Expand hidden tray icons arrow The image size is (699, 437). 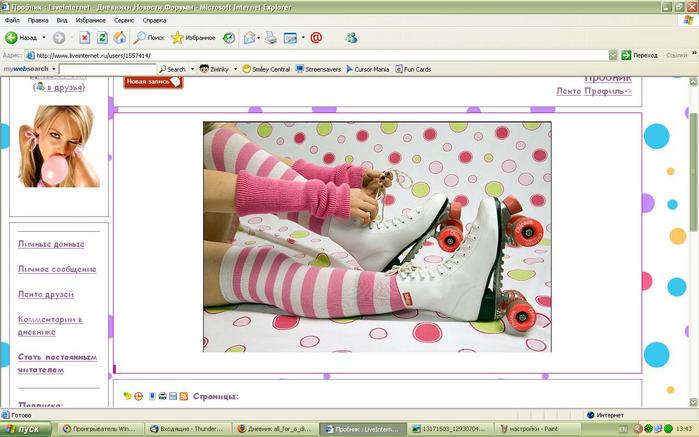click(x=637, y=429)
